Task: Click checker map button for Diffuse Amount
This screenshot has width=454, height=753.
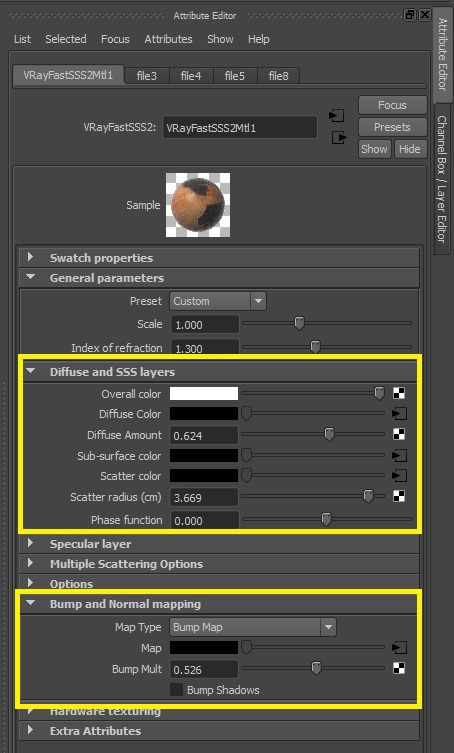Action: [399, 434]
